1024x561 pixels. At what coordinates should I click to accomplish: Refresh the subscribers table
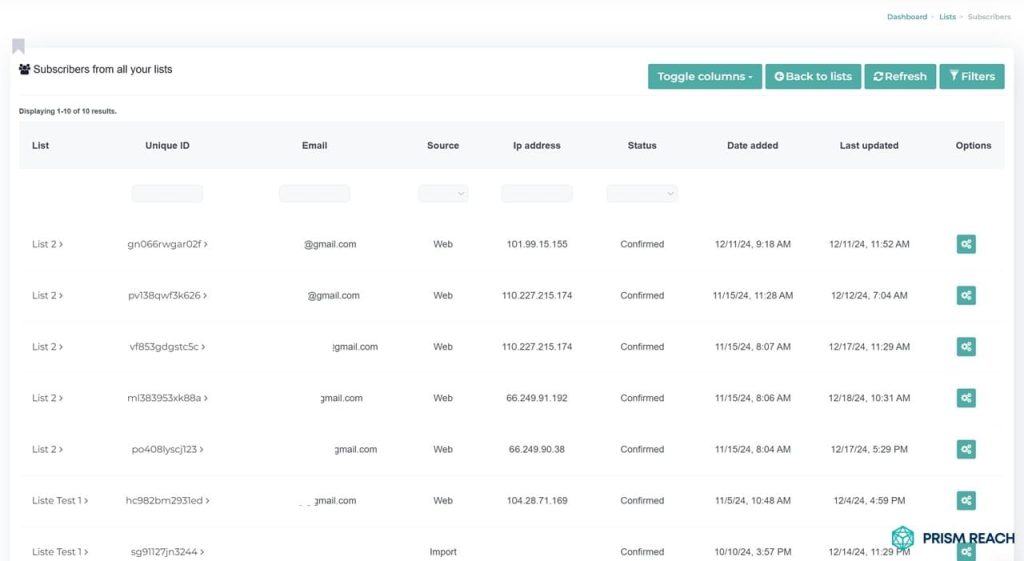point(899,77)
